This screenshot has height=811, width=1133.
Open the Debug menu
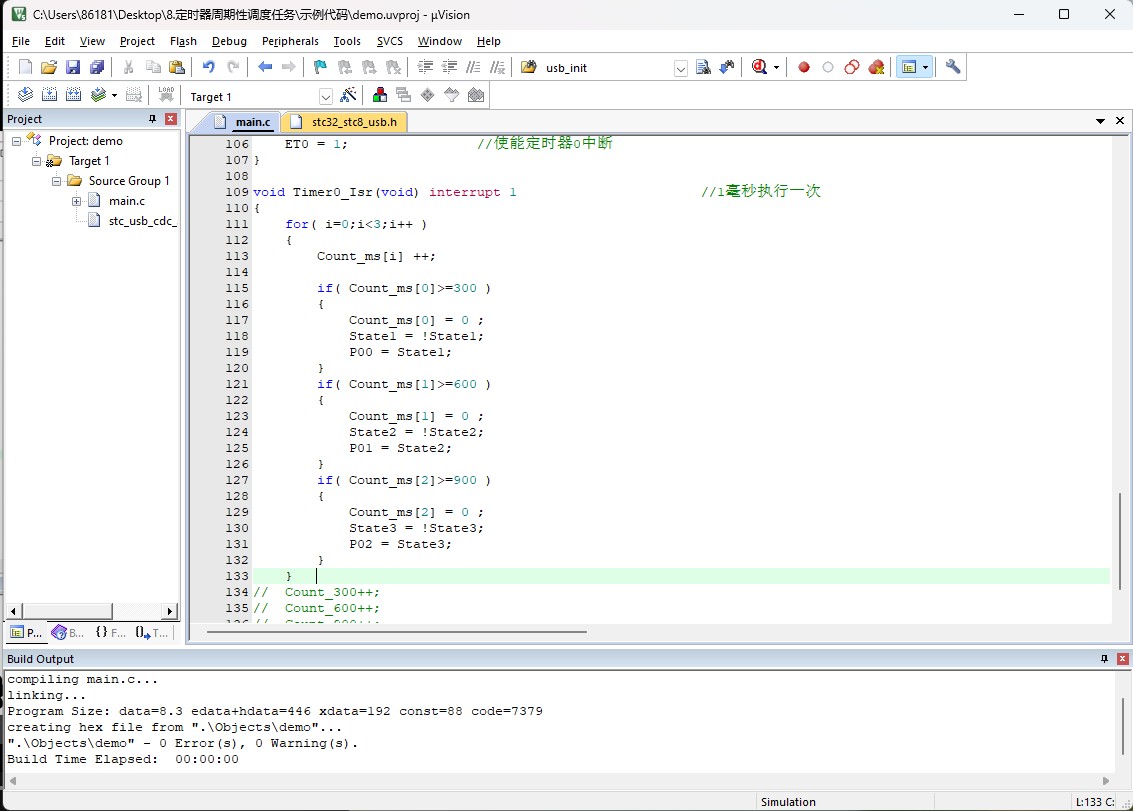pos(229,41)
